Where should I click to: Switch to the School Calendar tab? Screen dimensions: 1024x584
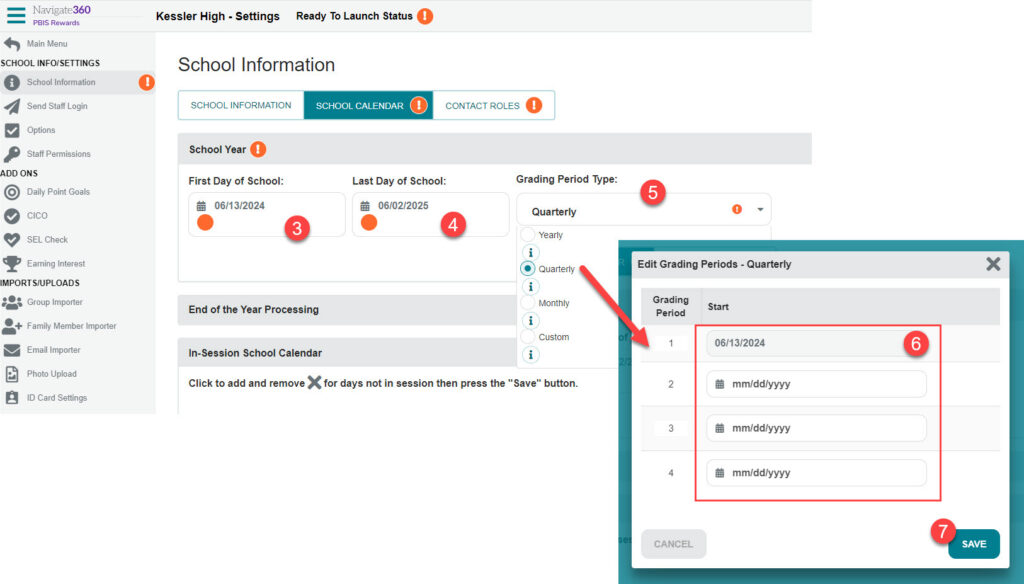pos(368,105)
